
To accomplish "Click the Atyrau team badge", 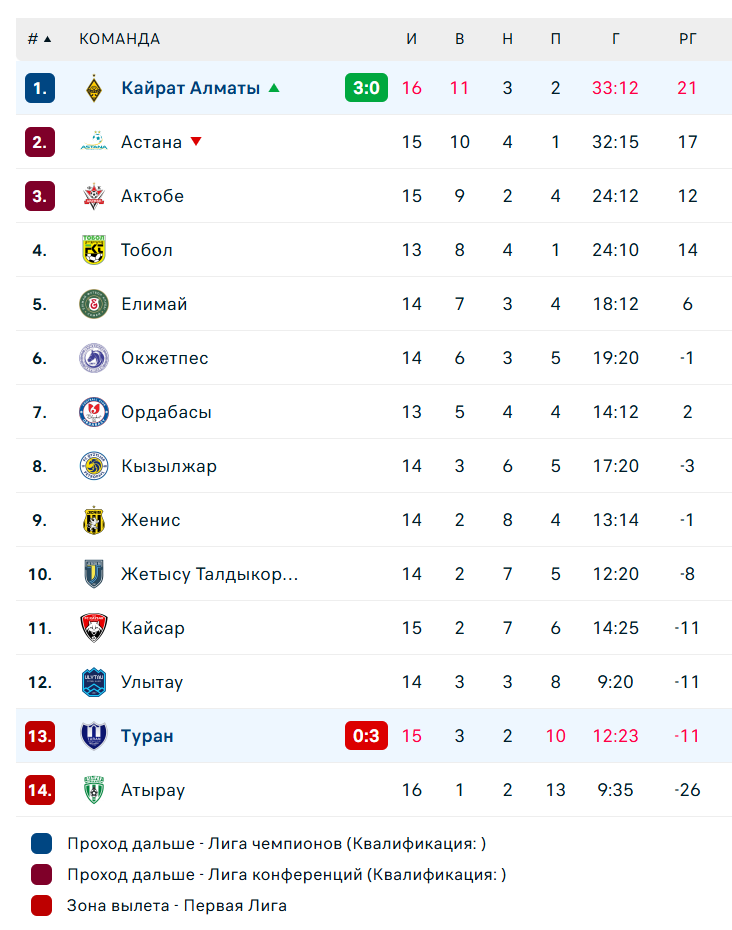I will (x=94, y=789).
